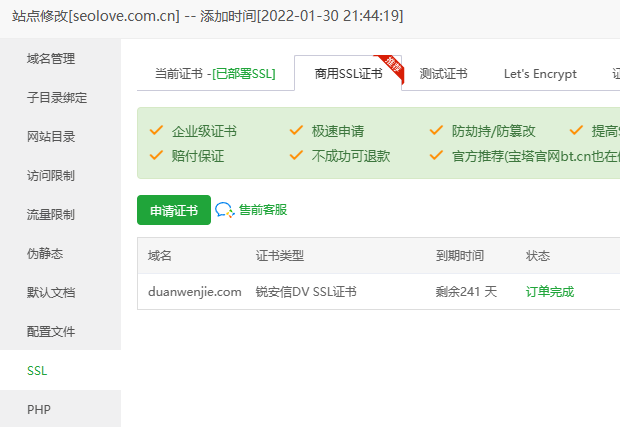This screenshot has height=427, width=620.
Task: Click the checkmark beside 官方推荐
Action: pos(436,155)
